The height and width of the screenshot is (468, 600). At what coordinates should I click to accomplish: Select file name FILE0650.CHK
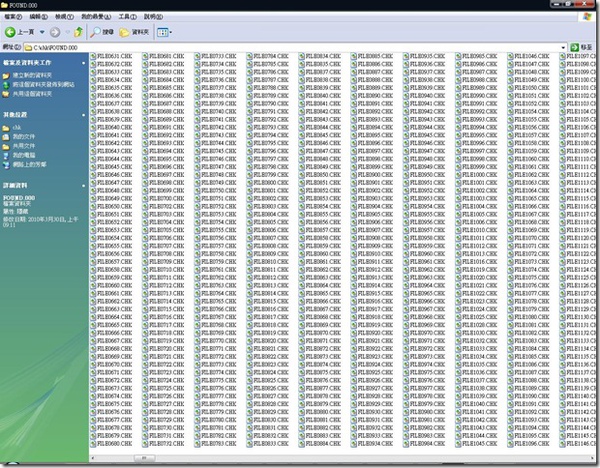(x=114, y=206)
